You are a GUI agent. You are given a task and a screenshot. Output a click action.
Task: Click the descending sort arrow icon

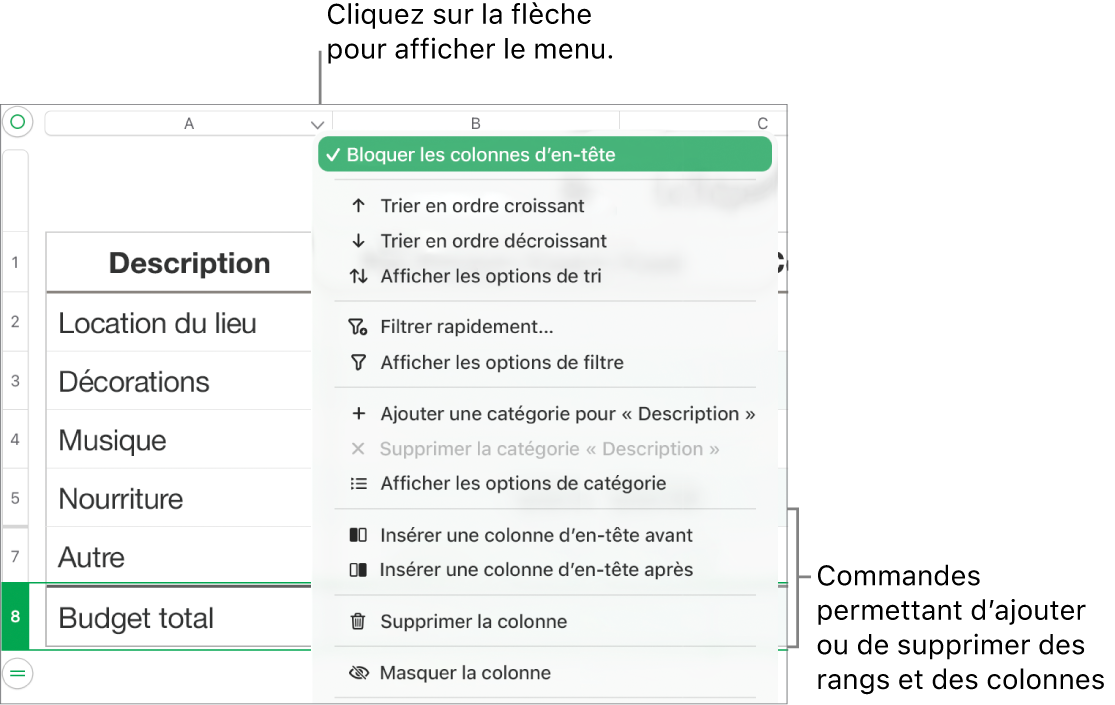[x=358, y=240]
